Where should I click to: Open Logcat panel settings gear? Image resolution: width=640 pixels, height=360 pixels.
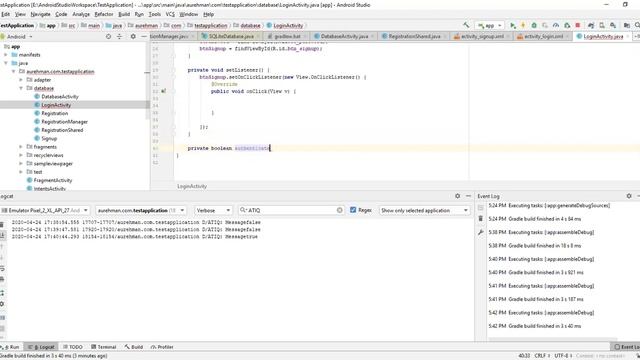tap(458, 196)
